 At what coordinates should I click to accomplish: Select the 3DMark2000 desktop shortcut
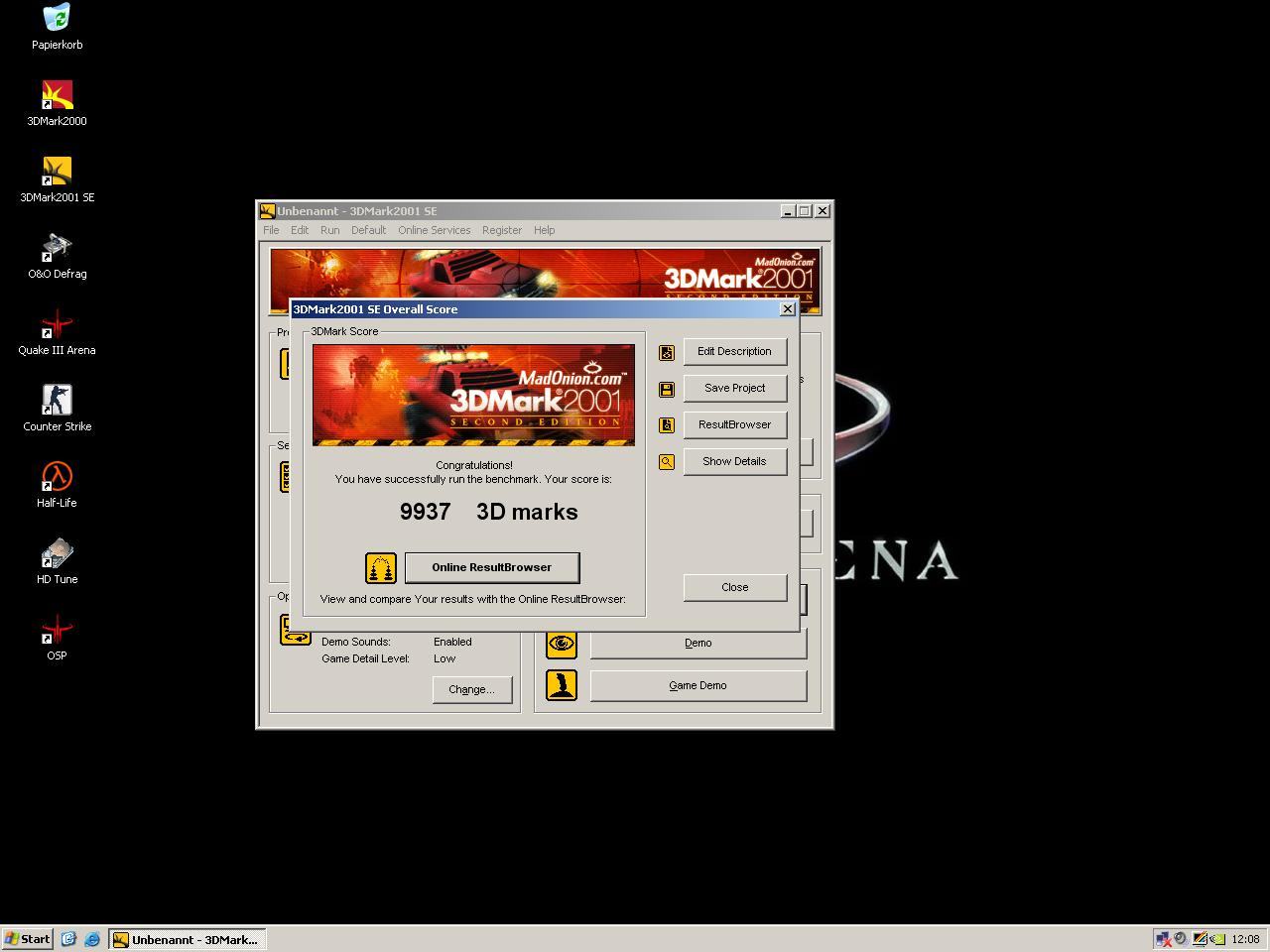click(x=57, y=95)
